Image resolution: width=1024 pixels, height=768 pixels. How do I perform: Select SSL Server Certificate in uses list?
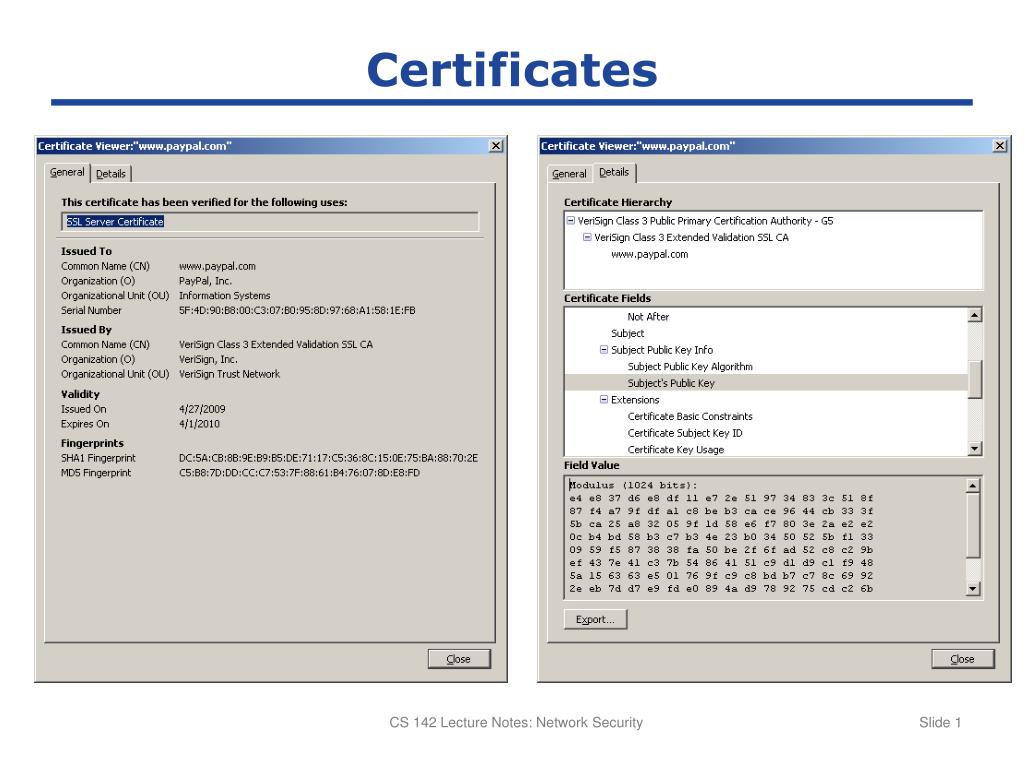click(x=115, y=221)
